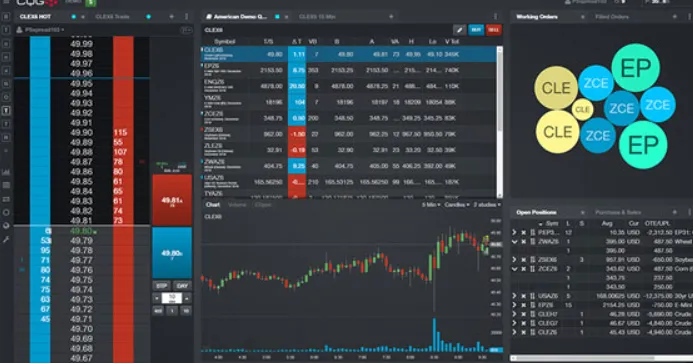Screen dimensions: 693x363
Task: Increase order quantity with right stepper arrow
Action: [187, 298]
